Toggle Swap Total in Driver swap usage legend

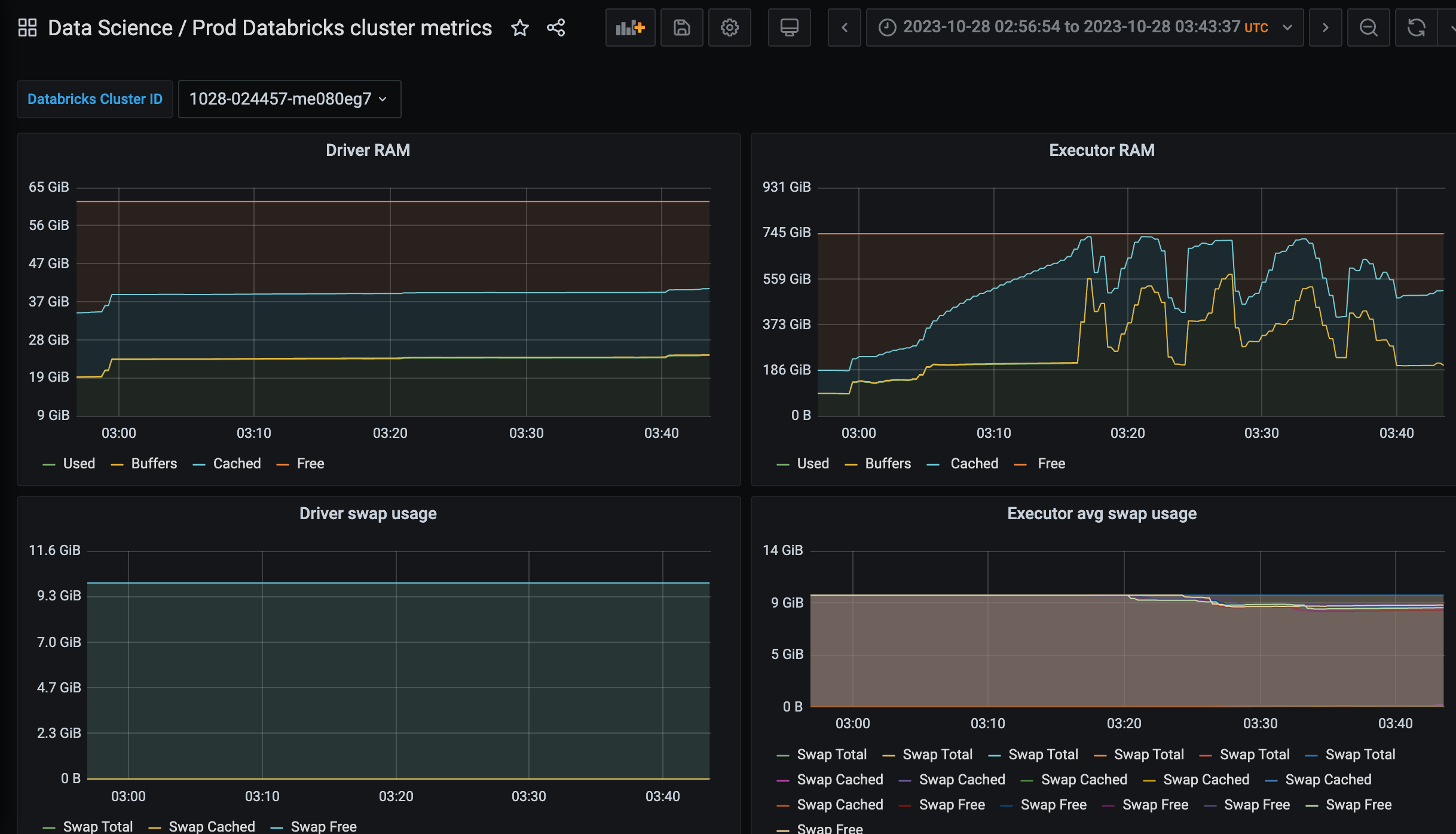click(99, 826)
